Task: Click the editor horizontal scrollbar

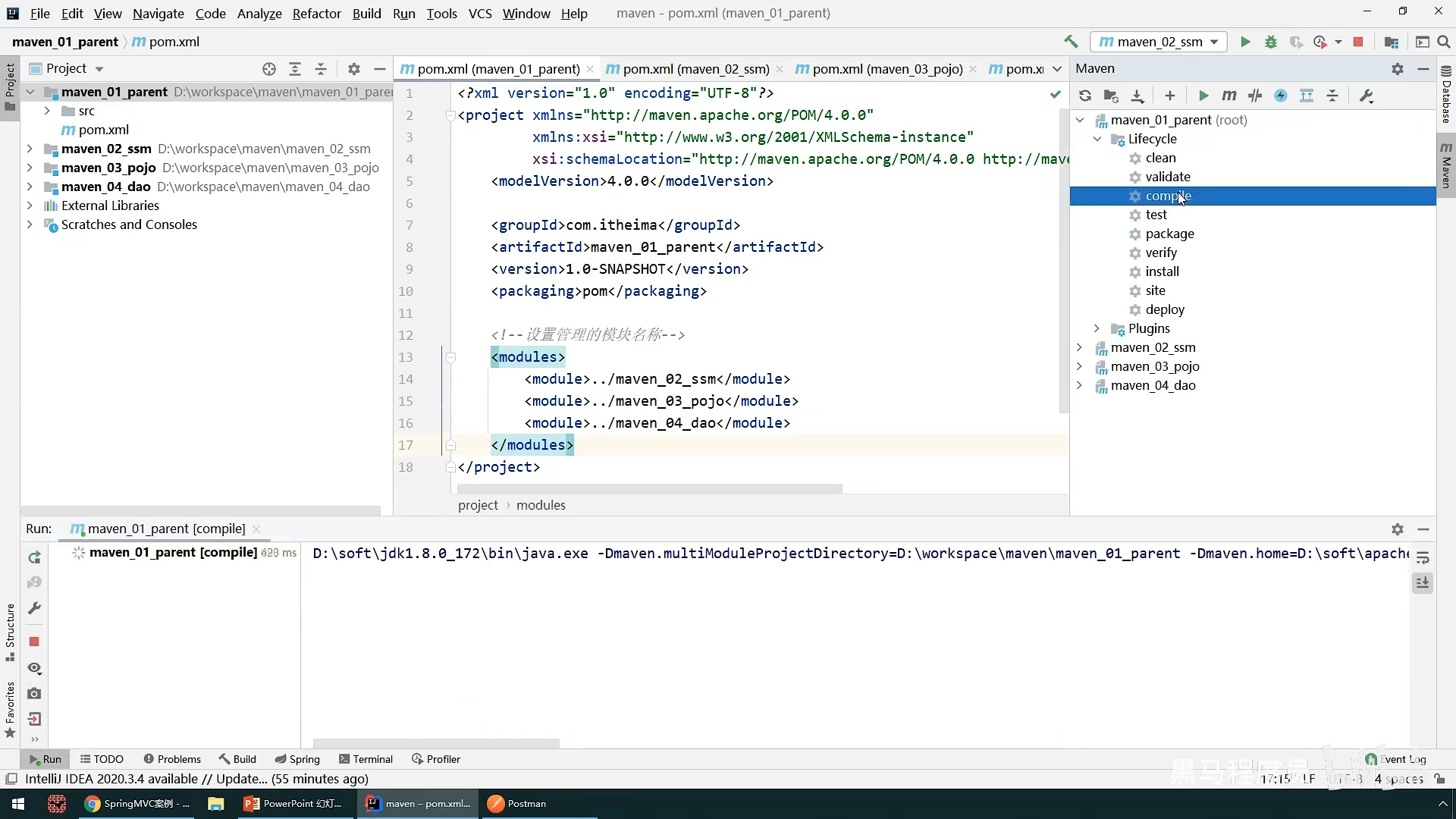Action: pyautogui.click(x=648, y=489)
